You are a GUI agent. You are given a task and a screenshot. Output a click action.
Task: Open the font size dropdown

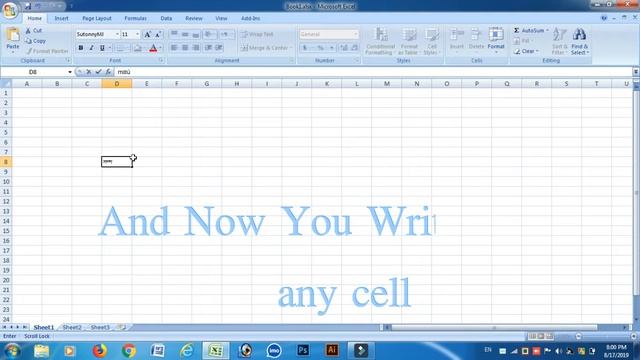pos(138,34)
